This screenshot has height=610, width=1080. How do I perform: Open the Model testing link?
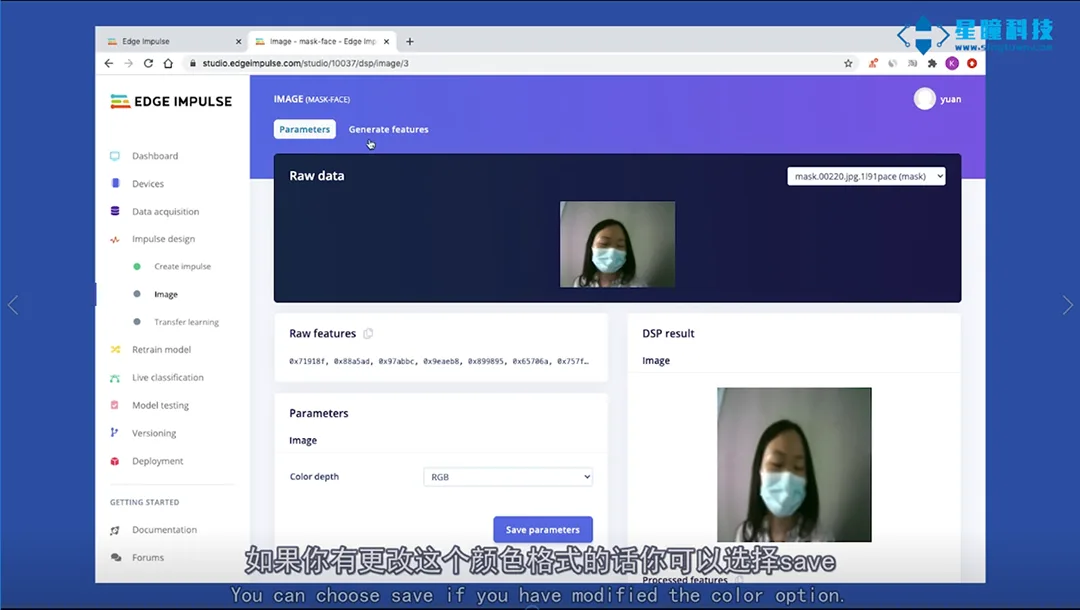point(160,406)
